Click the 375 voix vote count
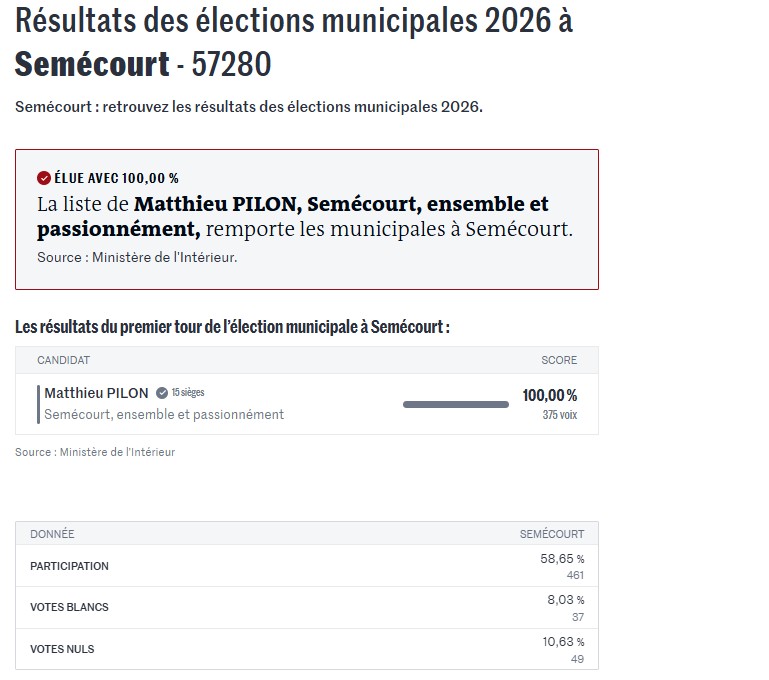 coord(559,415)
